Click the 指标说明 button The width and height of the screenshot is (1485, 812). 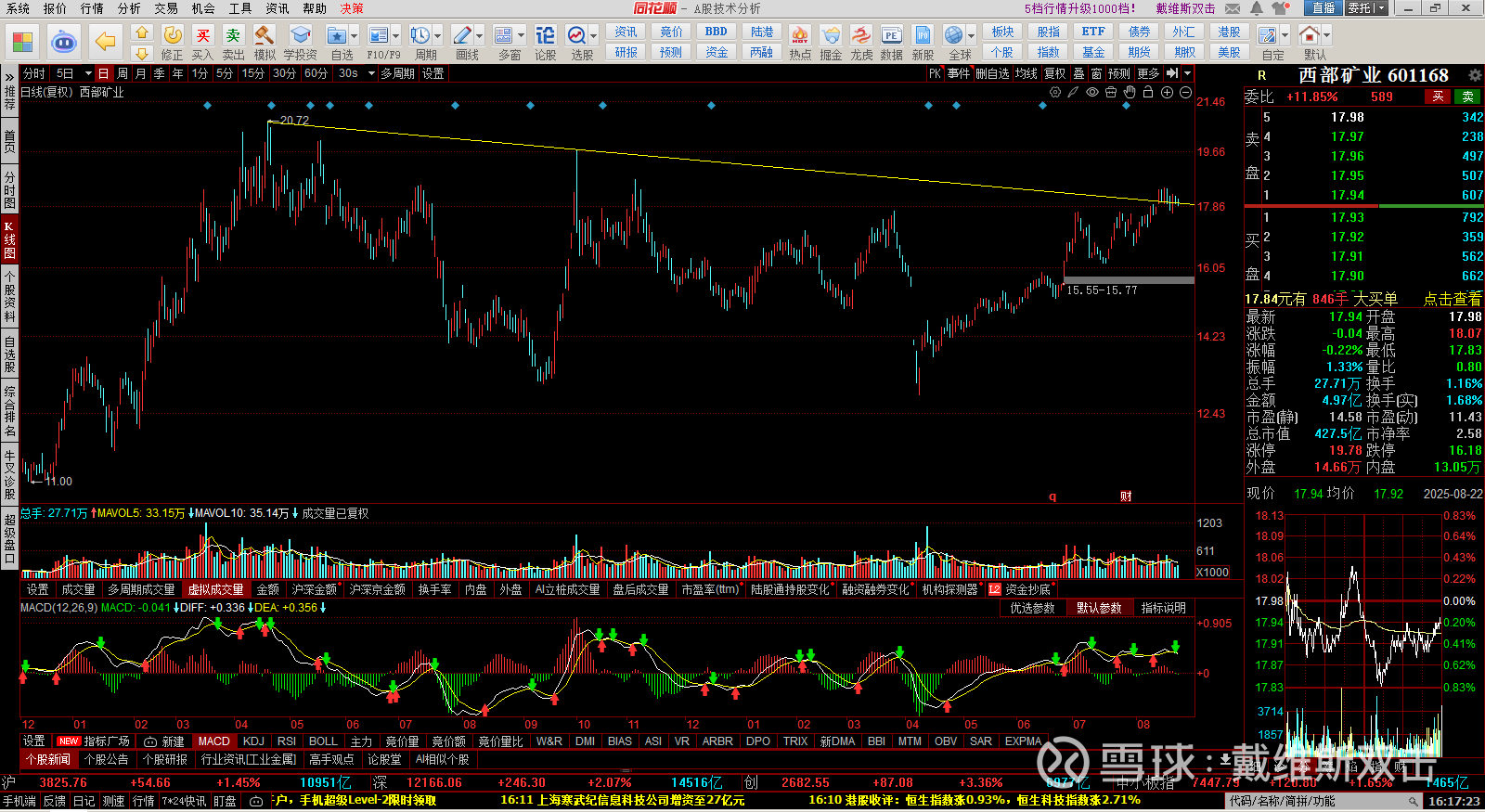(1164, 608)
